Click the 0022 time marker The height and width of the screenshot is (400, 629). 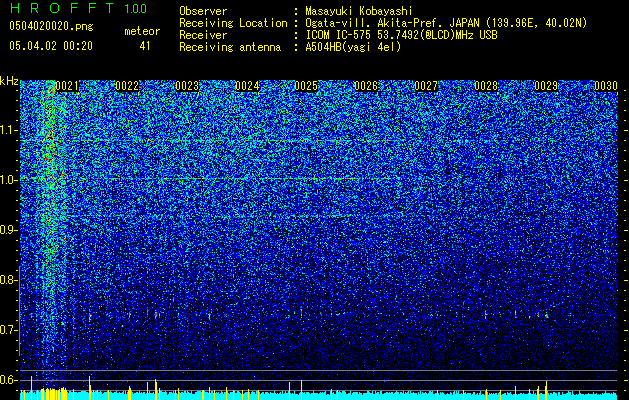(x=127, y=86)
